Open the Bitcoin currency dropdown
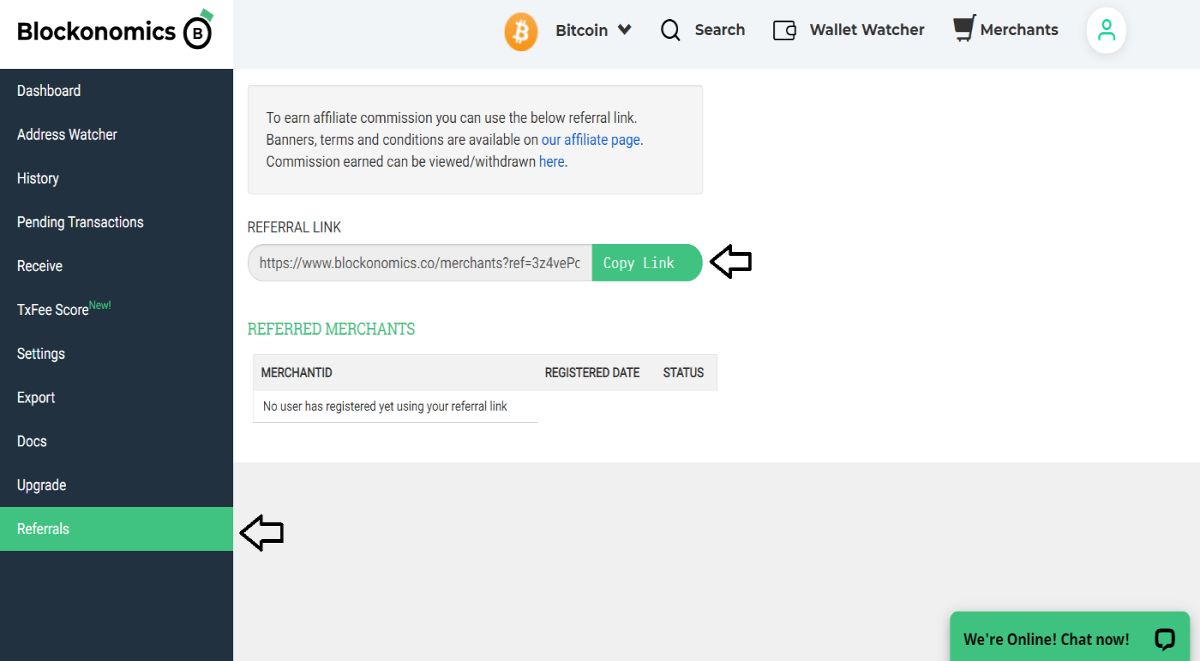This screenshot has height=661, width=1200. coord(593,30)
